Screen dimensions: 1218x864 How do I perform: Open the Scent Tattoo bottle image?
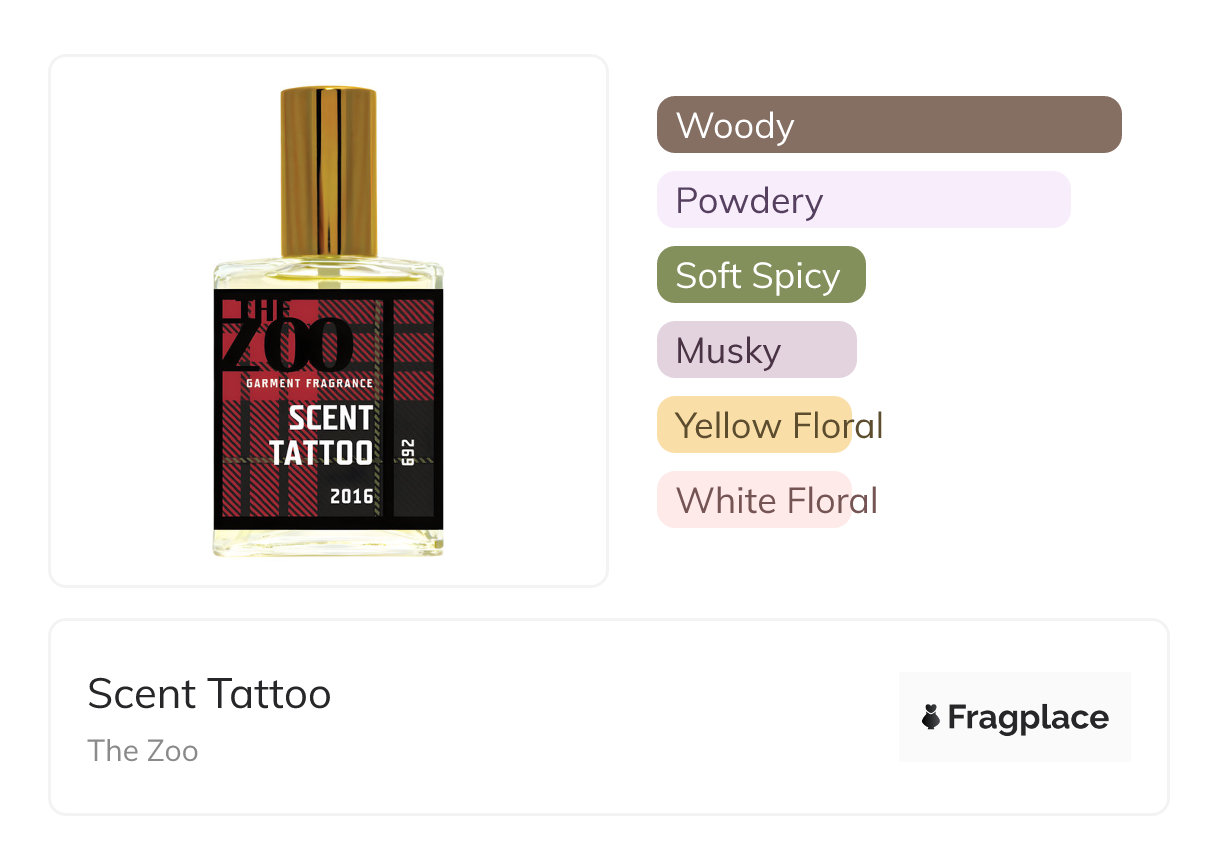pyautogui.click(x=328, y=320)
